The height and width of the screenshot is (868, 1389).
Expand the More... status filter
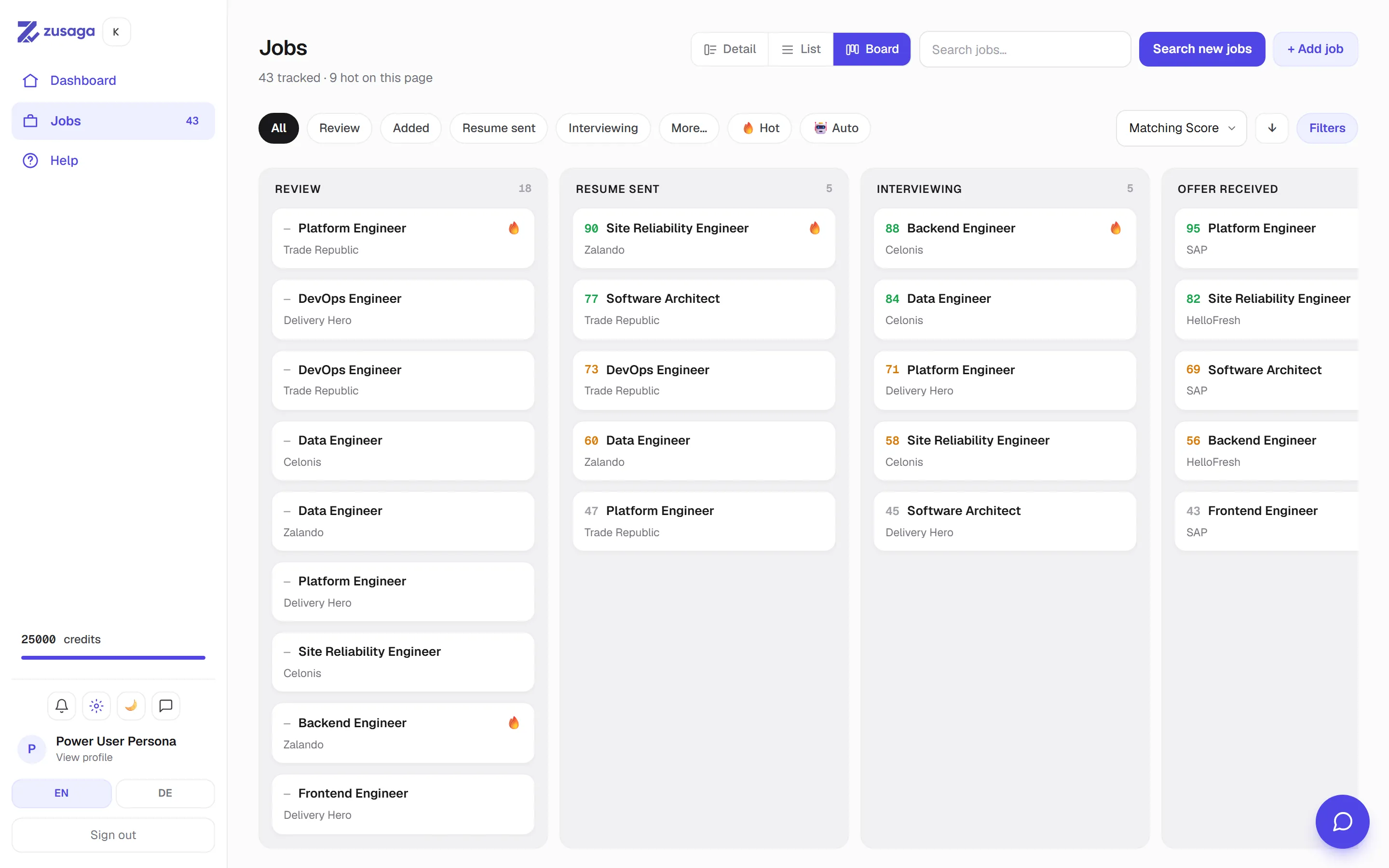689,128
